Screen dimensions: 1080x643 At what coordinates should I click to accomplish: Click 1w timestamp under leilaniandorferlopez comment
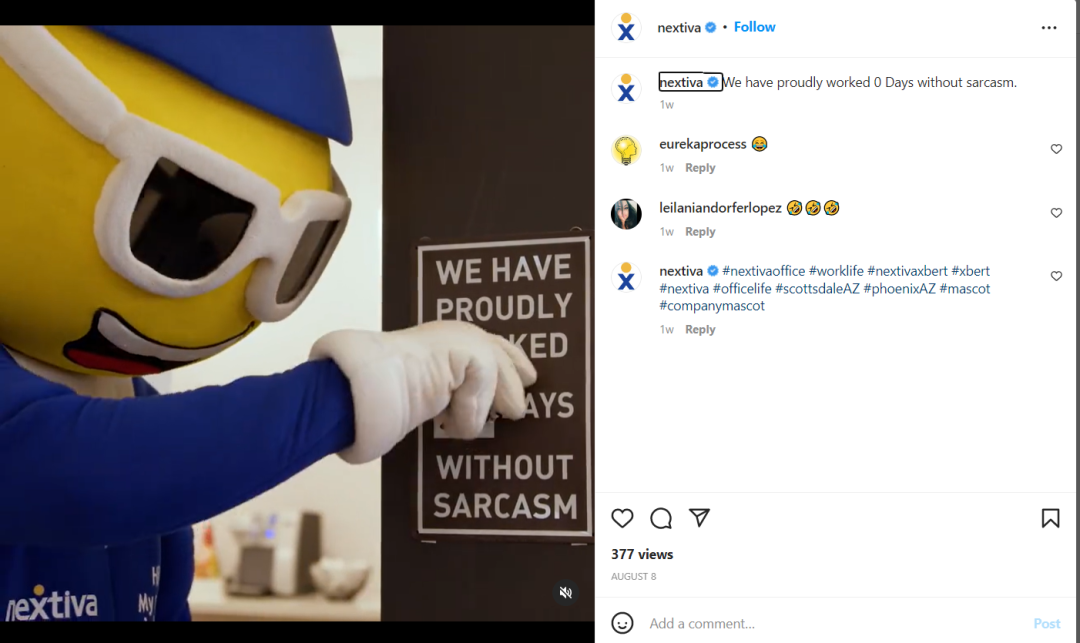pos(667,232)
